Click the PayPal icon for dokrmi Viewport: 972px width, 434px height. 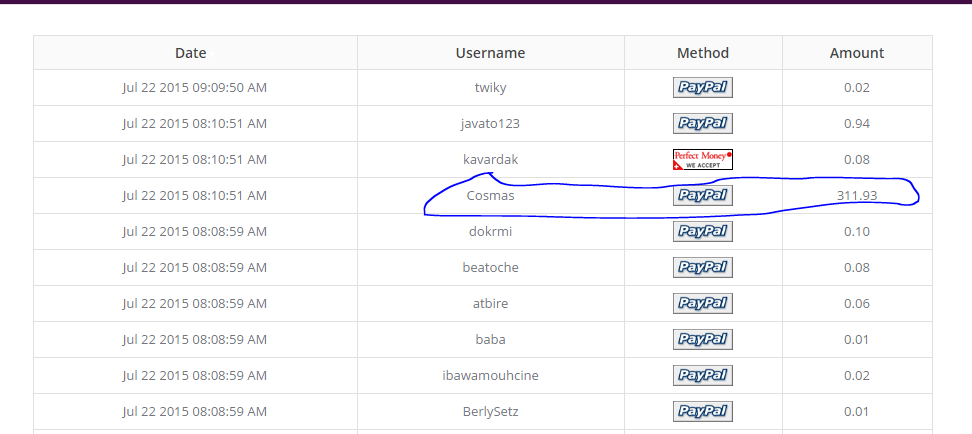pos(703,232)
